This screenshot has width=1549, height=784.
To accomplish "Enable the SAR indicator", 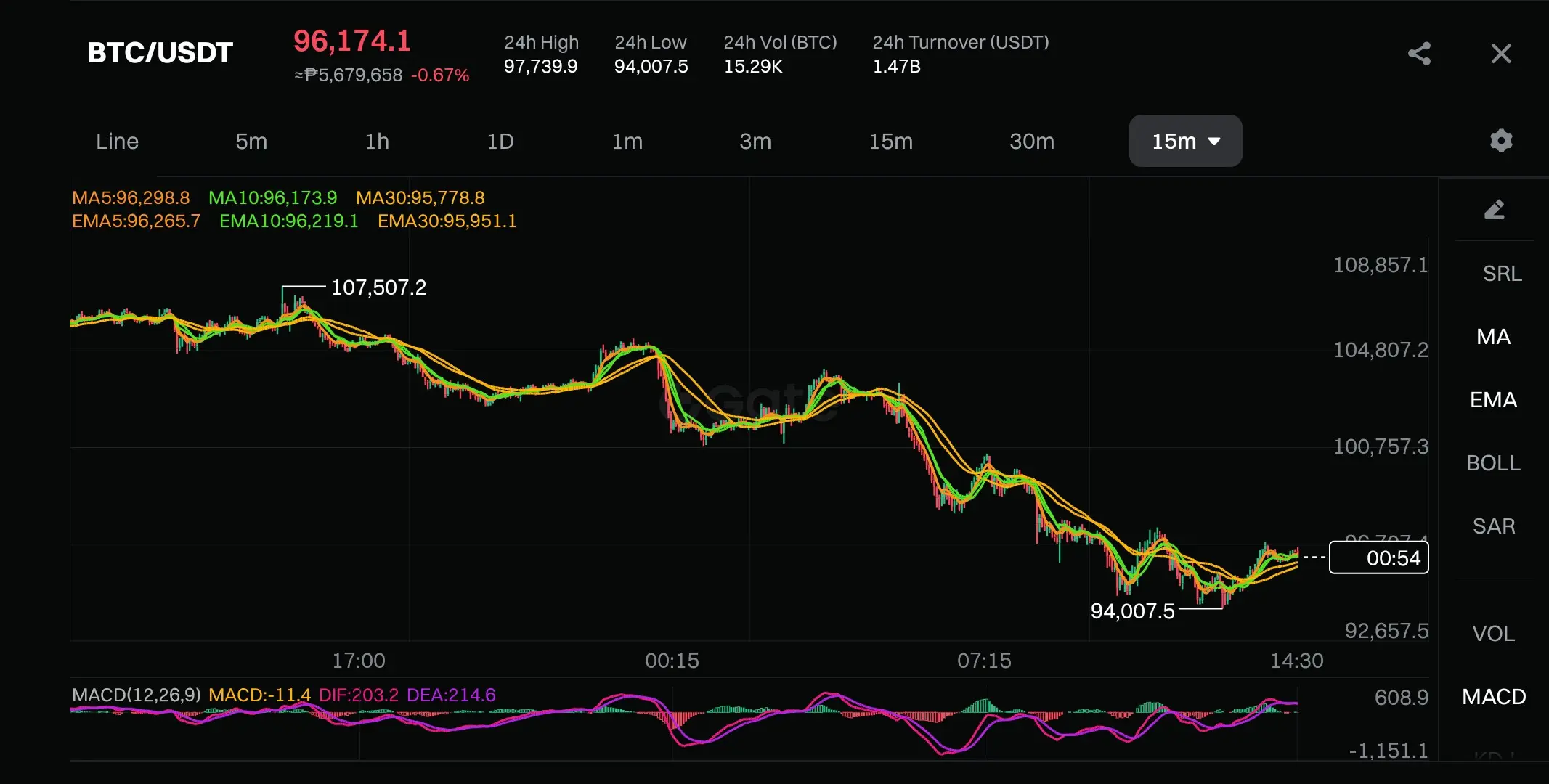I will (1493, 526).
